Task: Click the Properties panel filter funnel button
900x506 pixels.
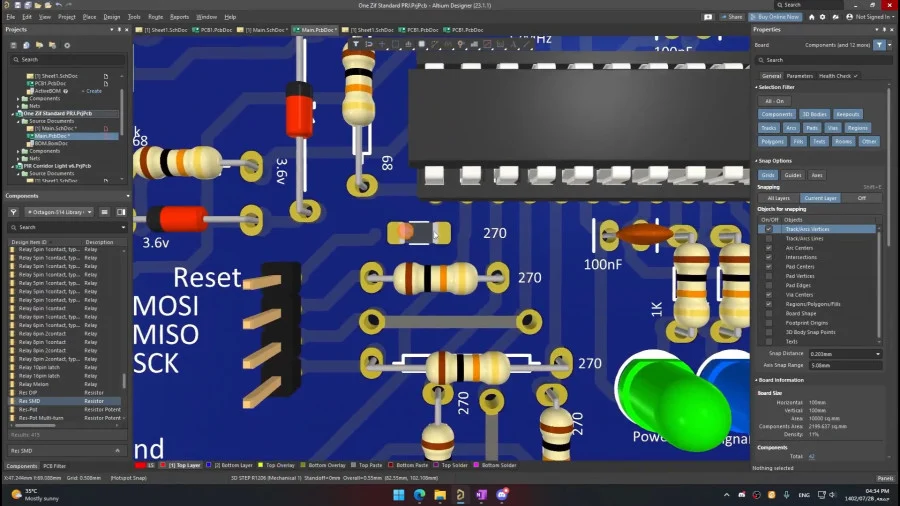Action: click(x=879, y=45)
